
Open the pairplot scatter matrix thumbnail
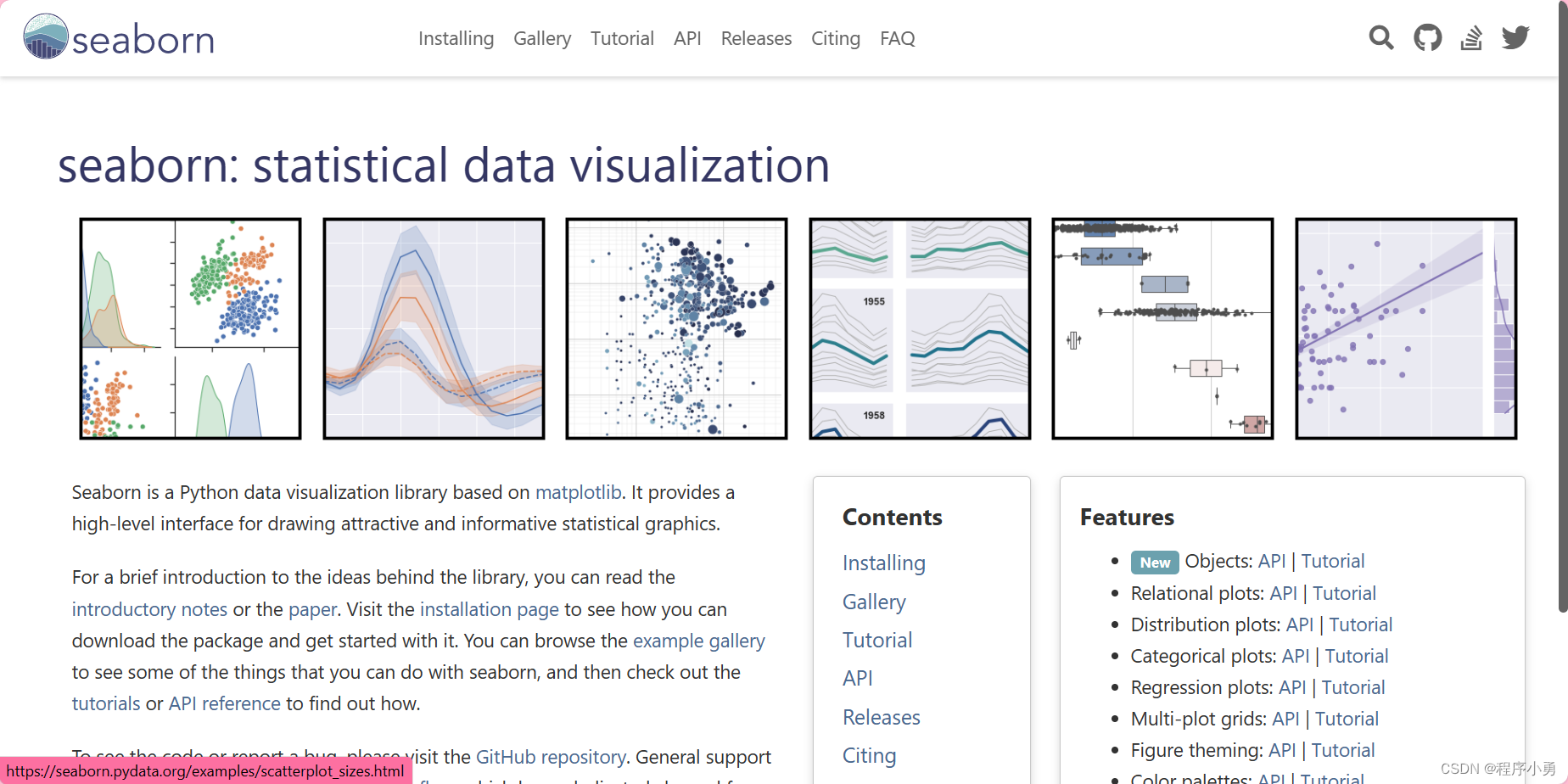[x=190, y=328]
